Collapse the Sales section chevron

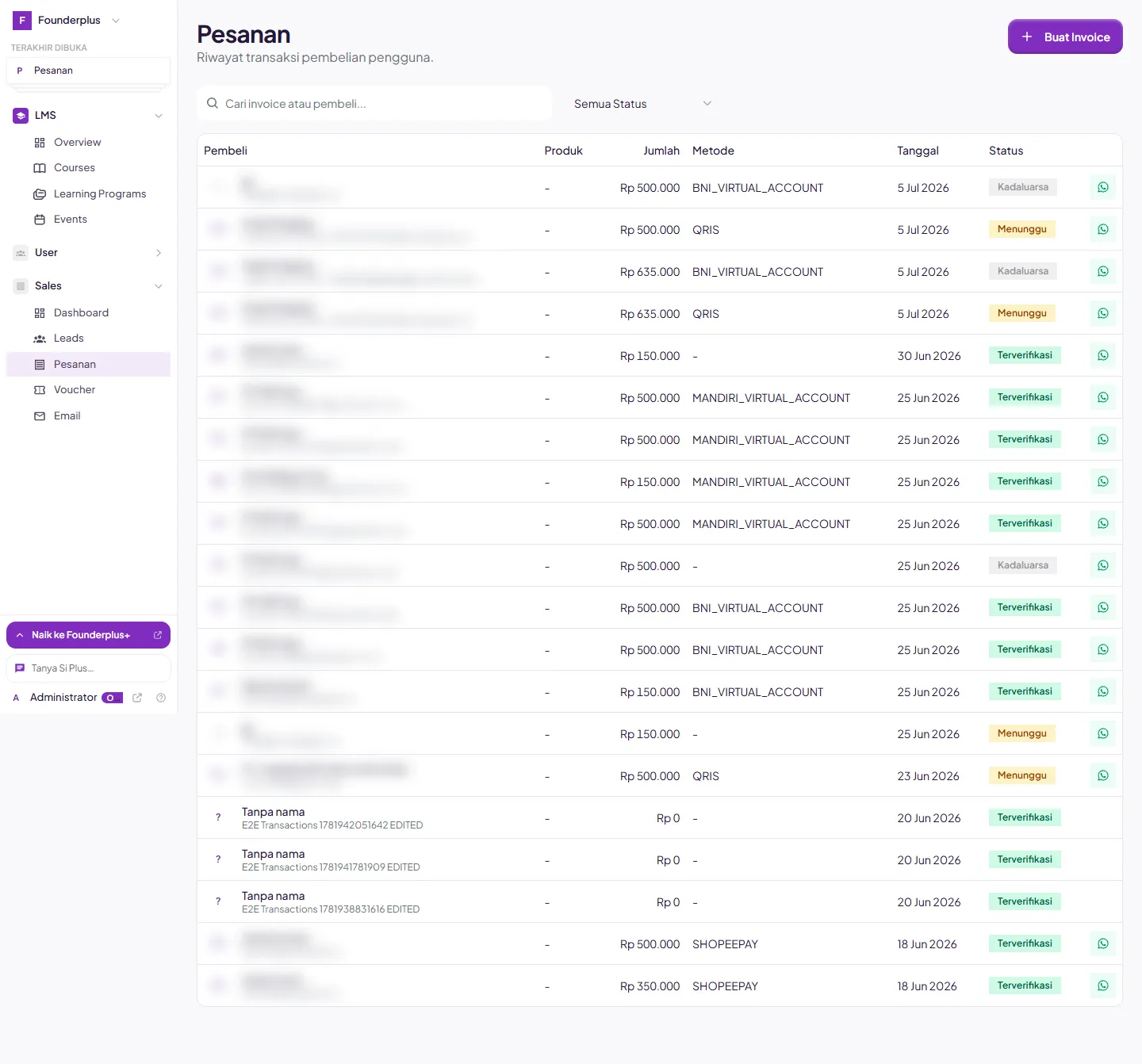(159, 286)
